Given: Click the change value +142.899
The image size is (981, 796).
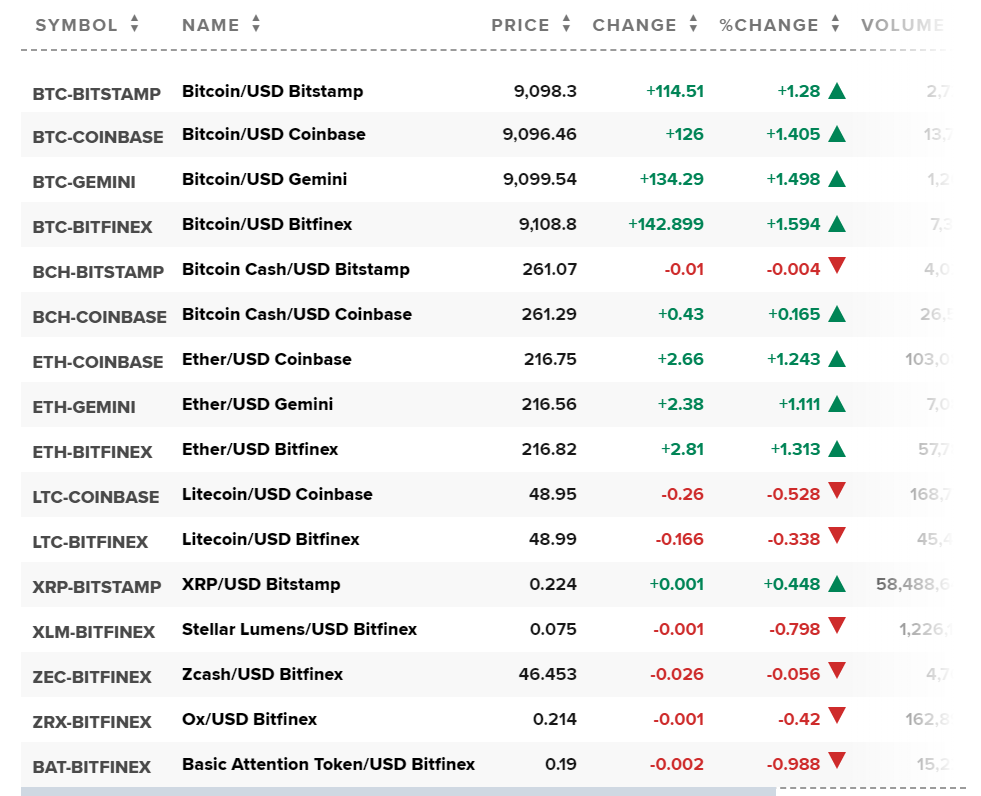Looking at the screenshot, I should [666, 224].
